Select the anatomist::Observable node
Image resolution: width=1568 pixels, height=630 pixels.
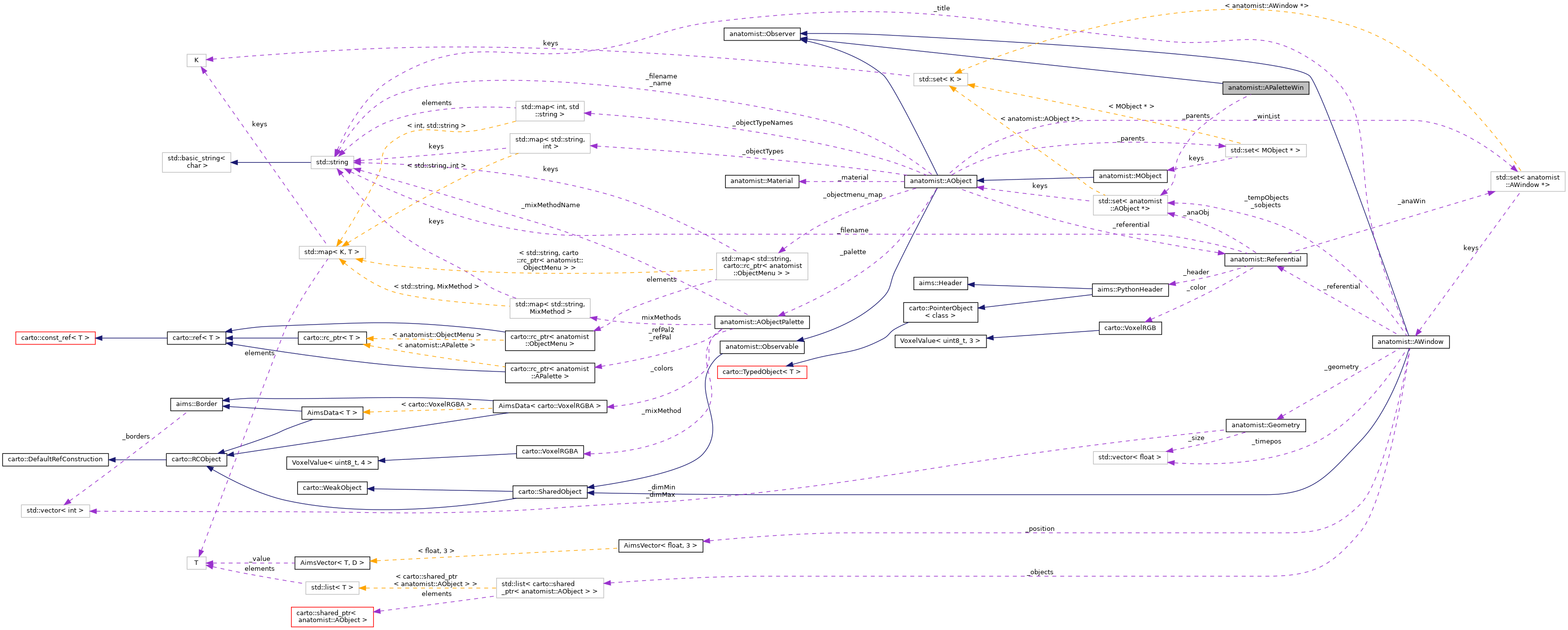point(762,347)
